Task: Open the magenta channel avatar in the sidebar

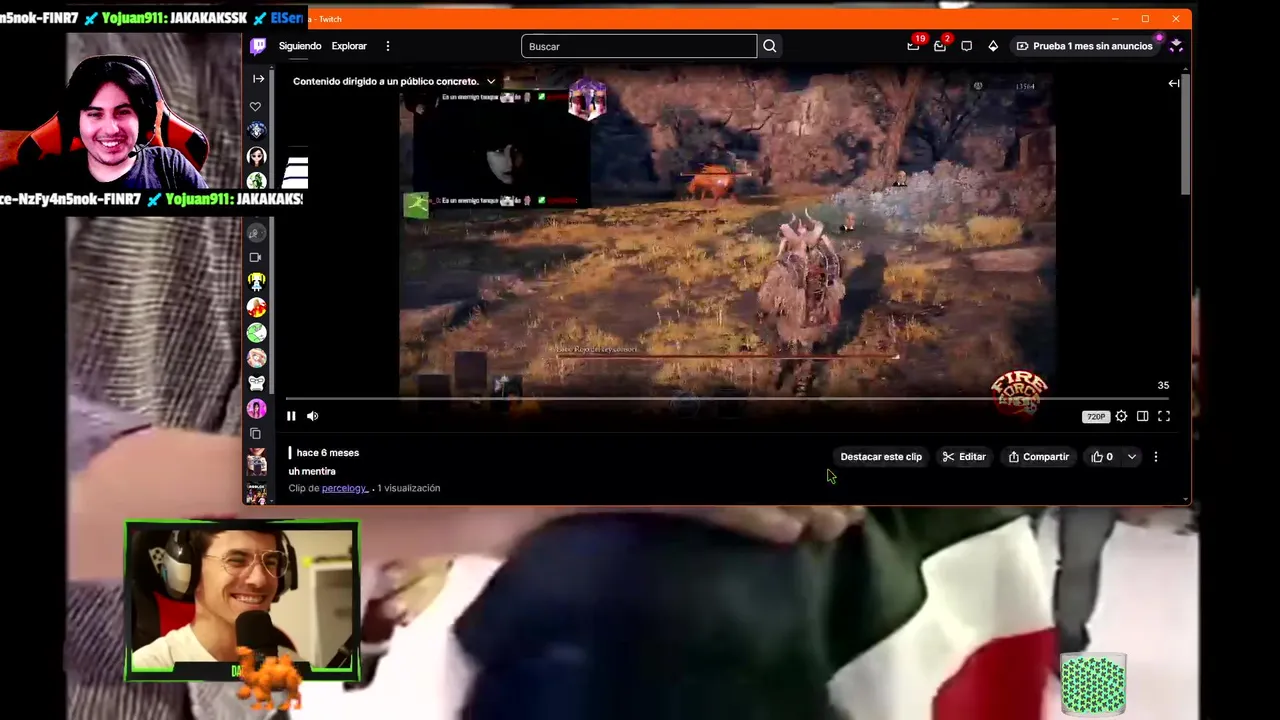Action: [x=257, y=408]
